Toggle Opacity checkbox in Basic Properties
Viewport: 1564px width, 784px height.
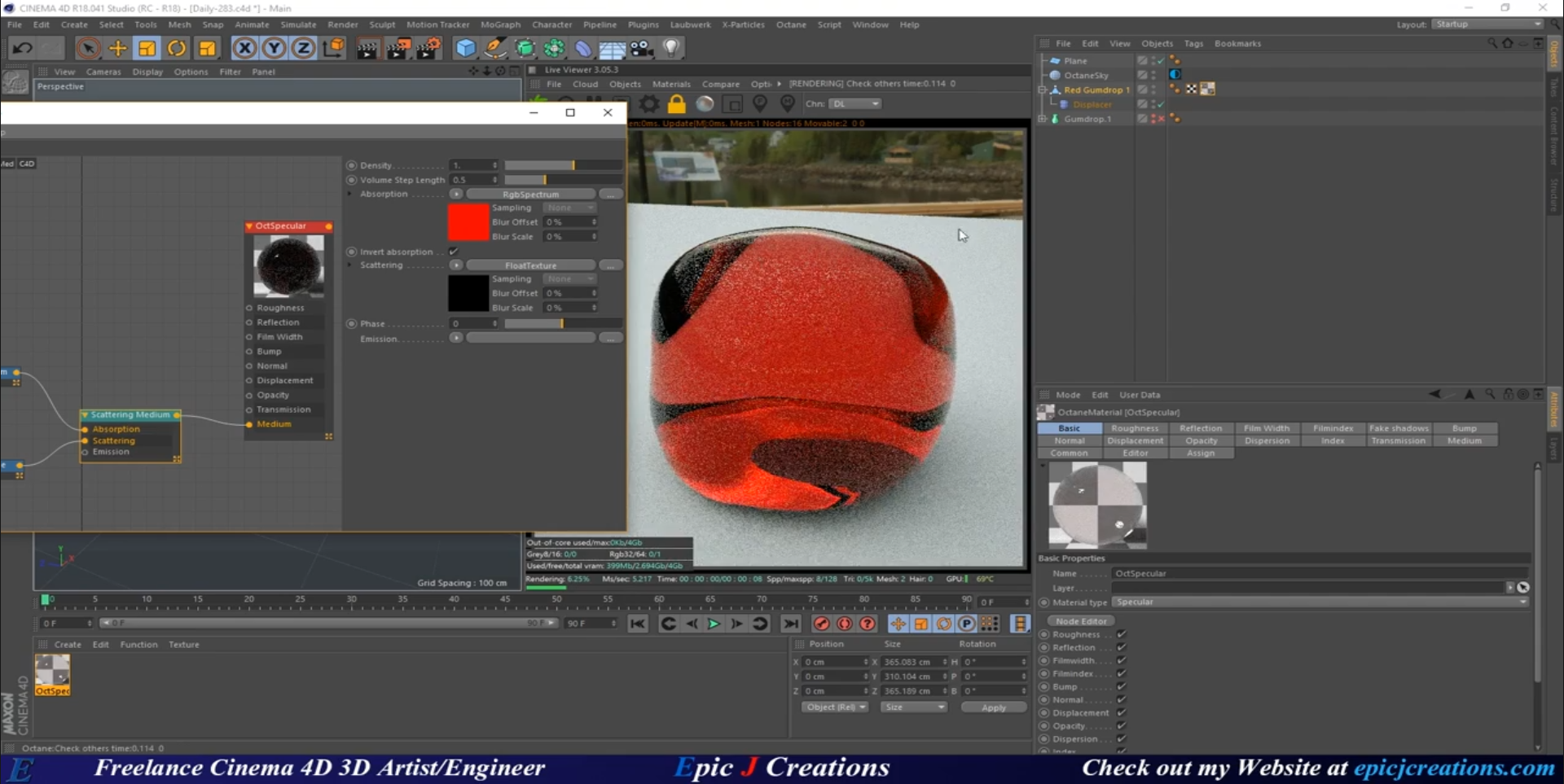point(1121,725)
